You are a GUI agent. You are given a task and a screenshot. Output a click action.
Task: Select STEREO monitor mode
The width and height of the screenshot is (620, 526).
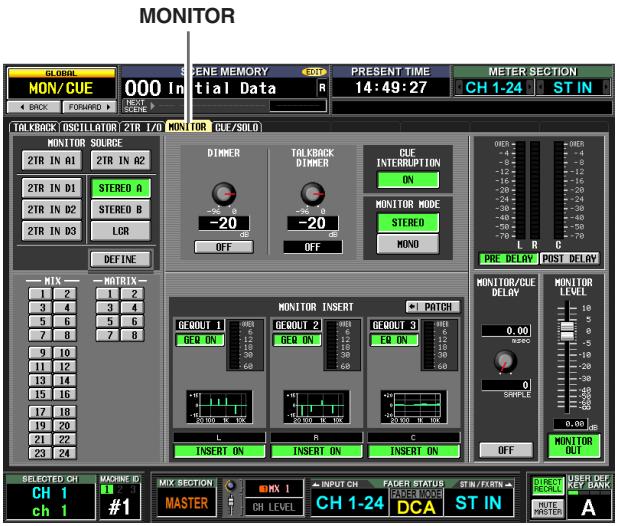tap(408, 223)
